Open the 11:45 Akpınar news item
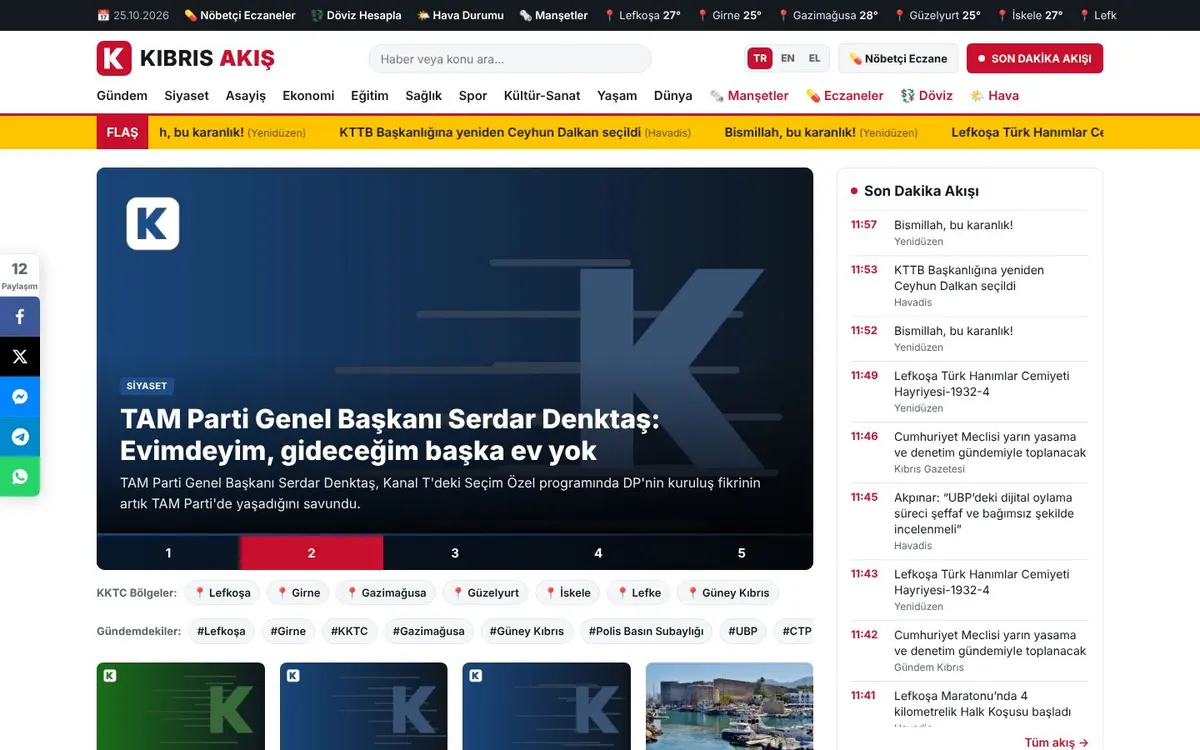Image resolution: width=1200 pixels, height=750 pixels. 969,521
